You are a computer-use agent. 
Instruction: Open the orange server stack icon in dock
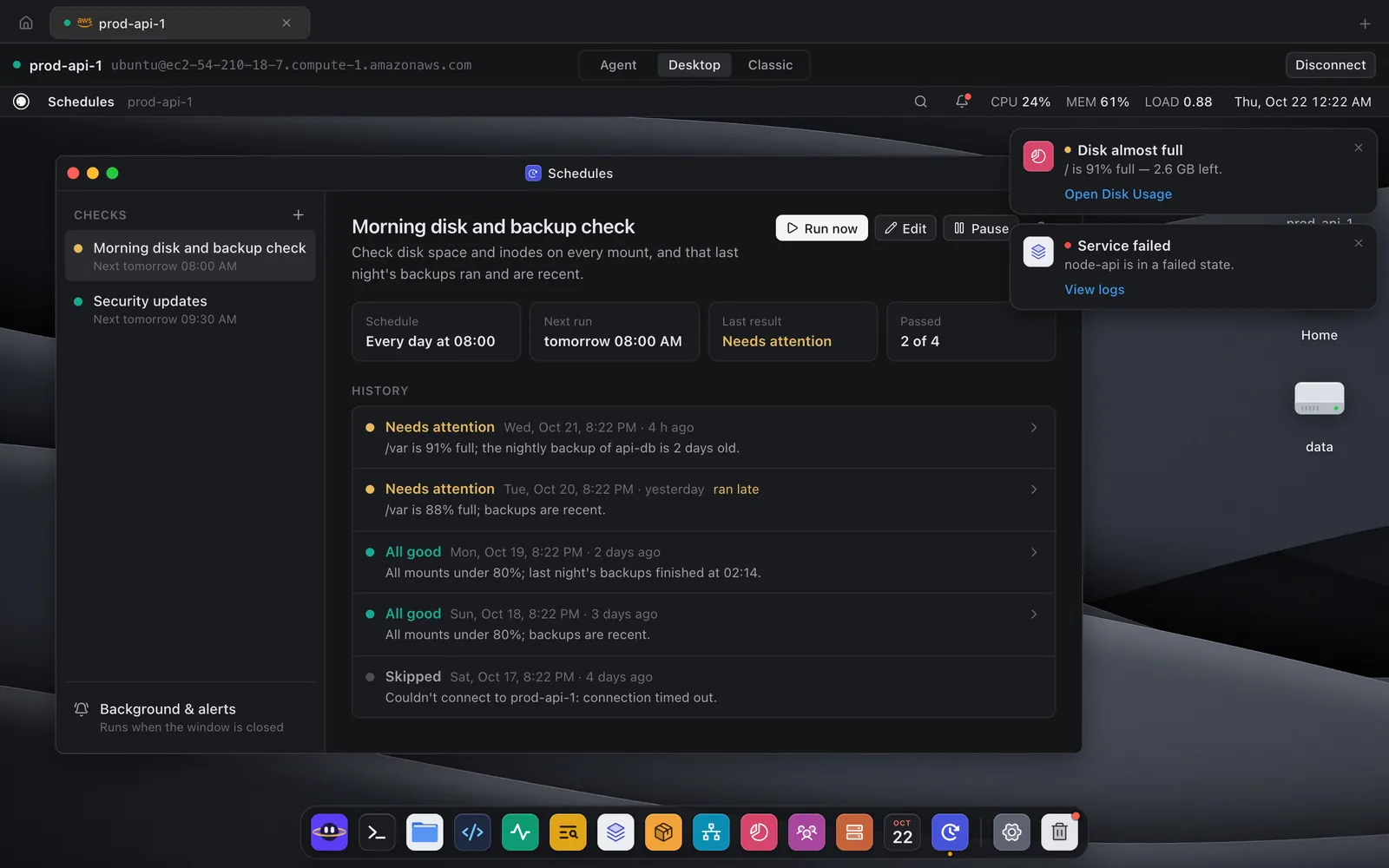(x=854, y=832)
